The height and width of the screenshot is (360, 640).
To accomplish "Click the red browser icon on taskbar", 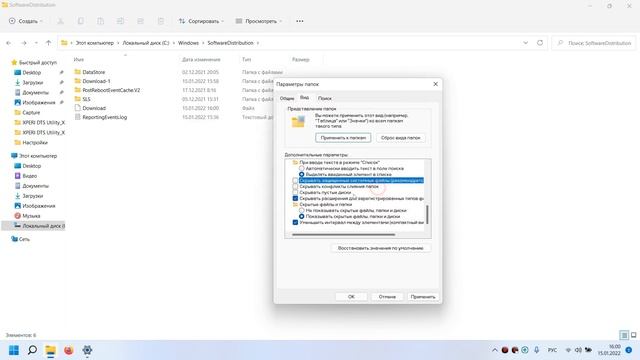I will pyautogui.click(x=69, y=350).
